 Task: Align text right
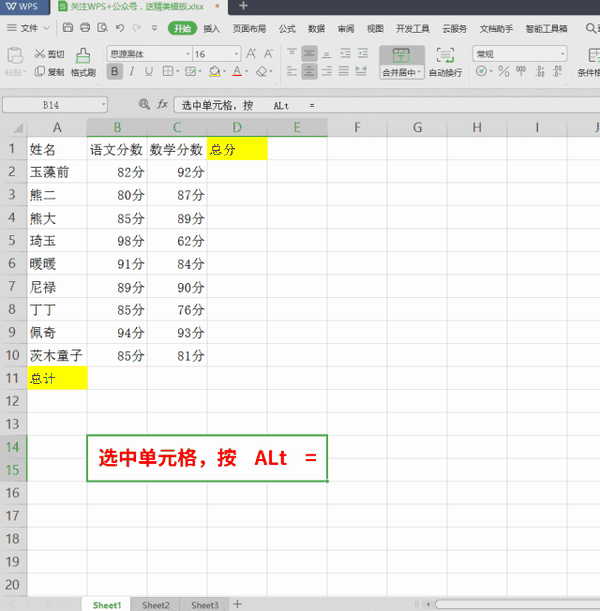(326, 71)
